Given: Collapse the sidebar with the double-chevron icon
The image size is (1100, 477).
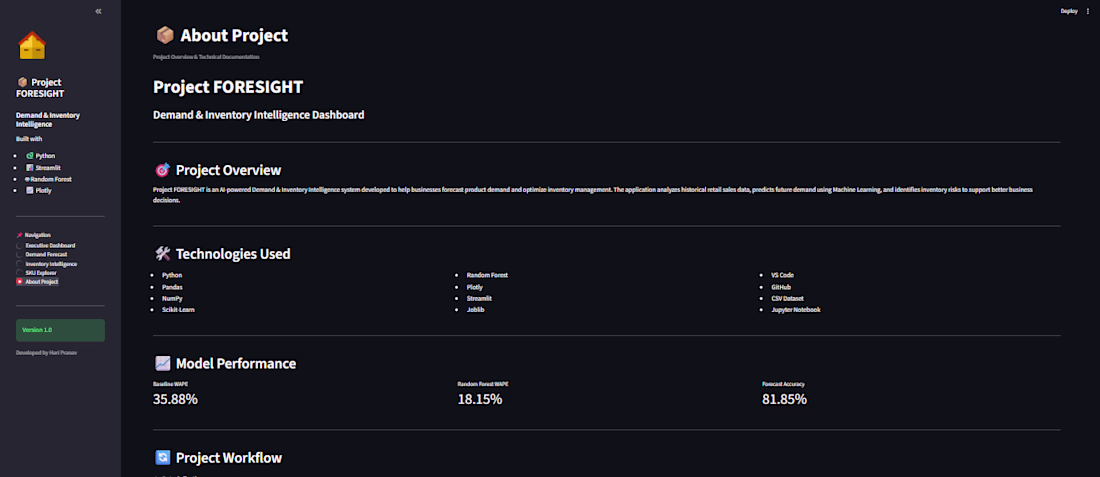Looking at the screenshot, I should click(x=98, y=11).
